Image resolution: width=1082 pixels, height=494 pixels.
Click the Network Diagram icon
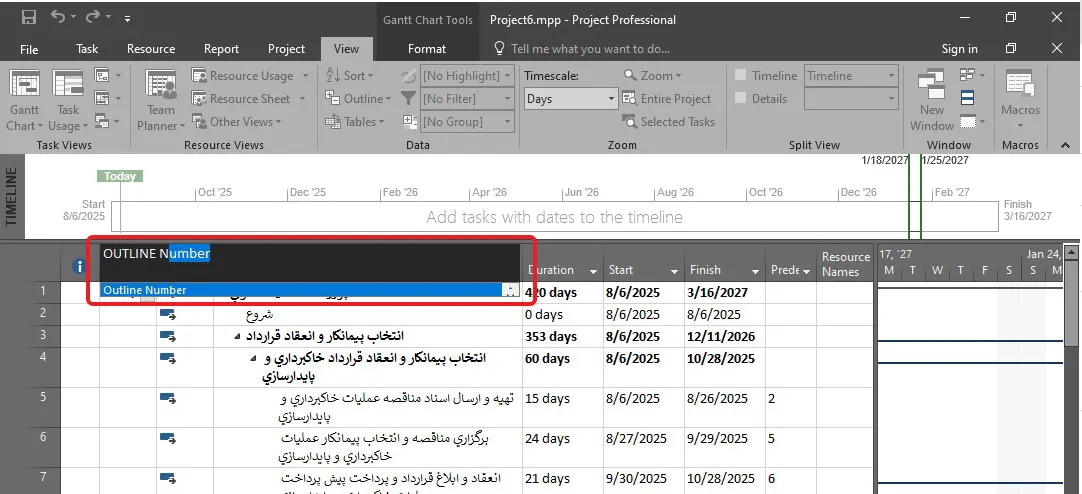pyautogui.click(x=102, y=75)
